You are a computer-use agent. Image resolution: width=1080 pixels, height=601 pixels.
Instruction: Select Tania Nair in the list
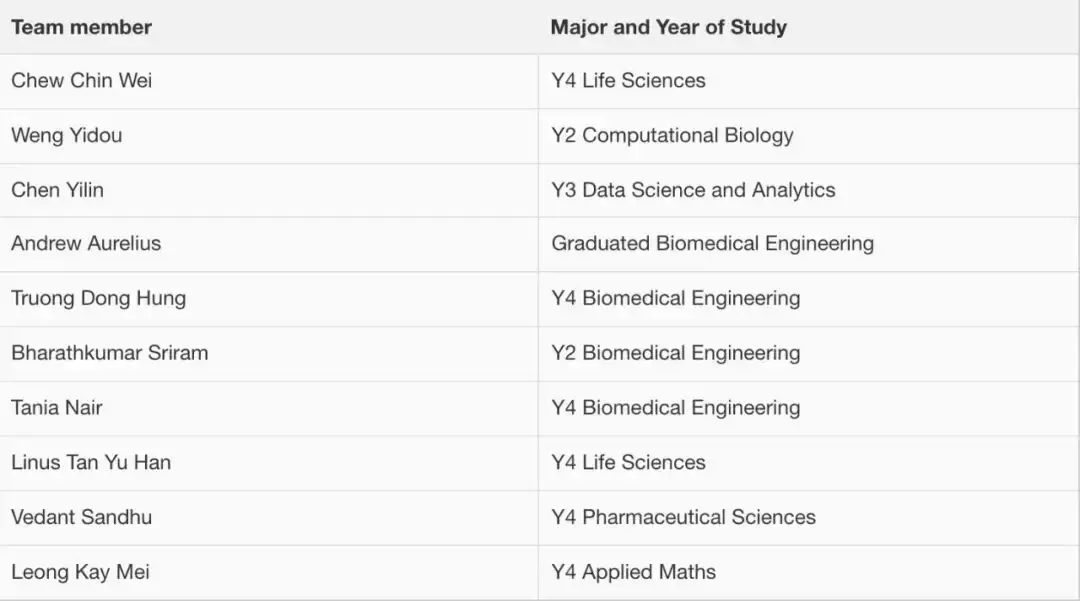pos(57,407)
